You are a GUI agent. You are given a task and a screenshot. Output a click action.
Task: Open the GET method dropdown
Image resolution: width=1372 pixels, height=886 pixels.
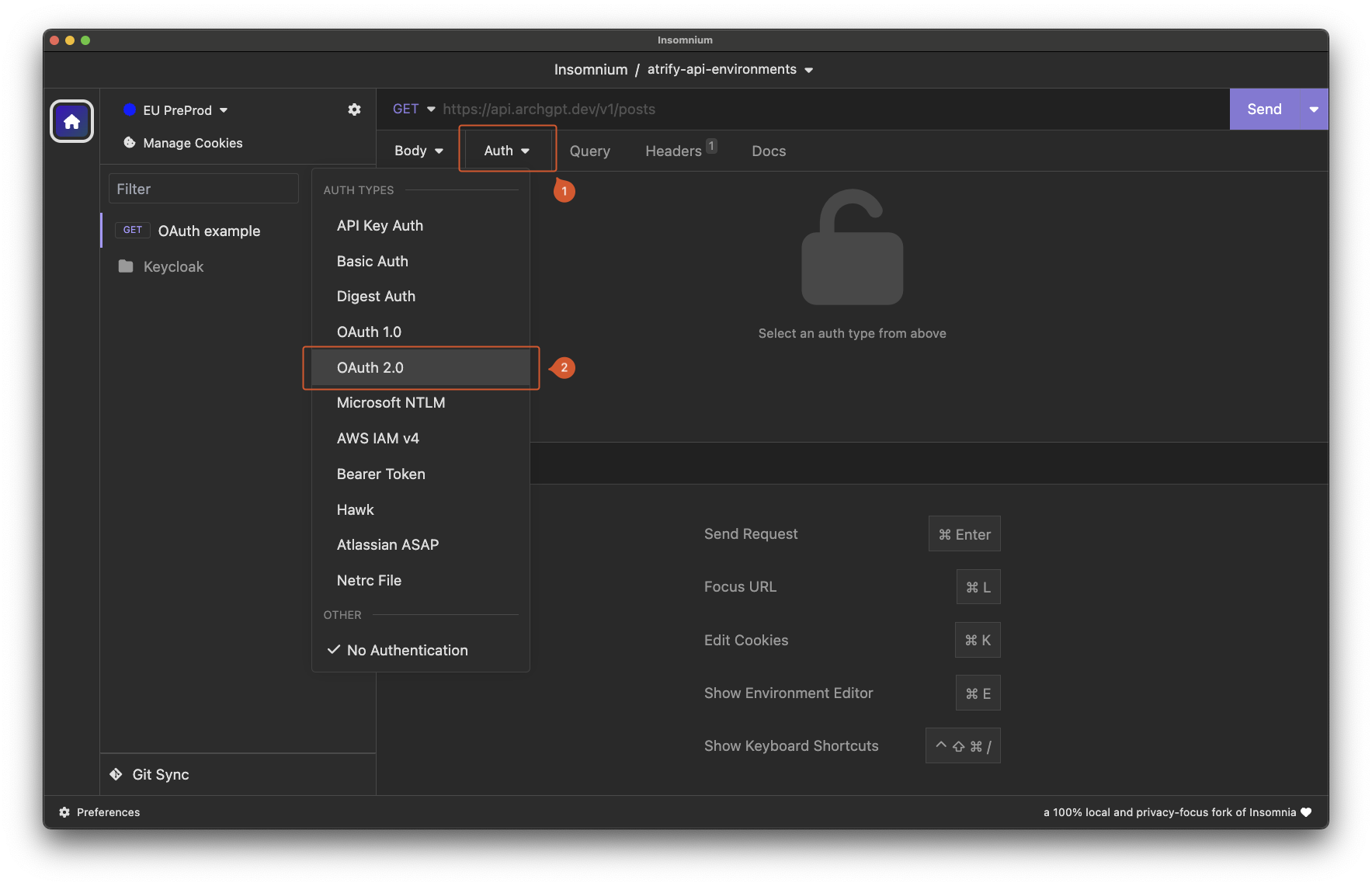point(414,109)
